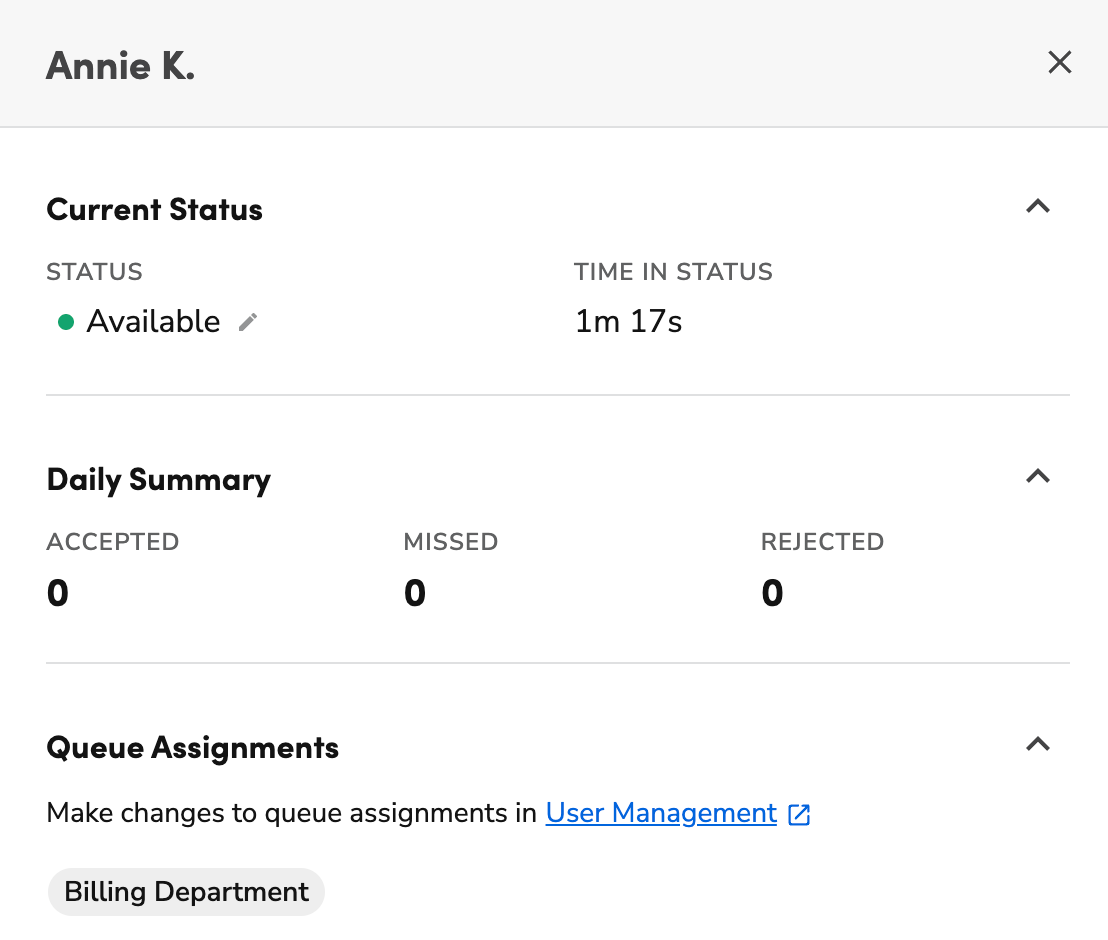The height and width of the screenshot is (940, 1108).
Task: Open external link icon beside User Management
Action: point(799,814)
